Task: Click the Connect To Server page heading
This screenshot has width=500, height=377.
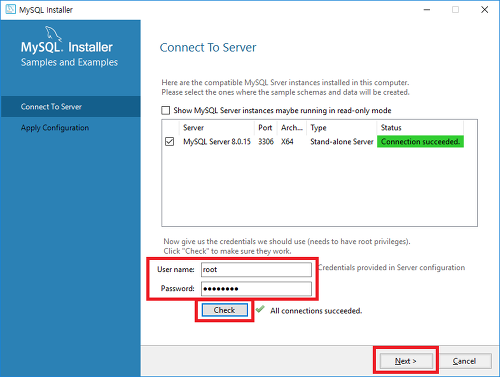Action: (208, 48)
